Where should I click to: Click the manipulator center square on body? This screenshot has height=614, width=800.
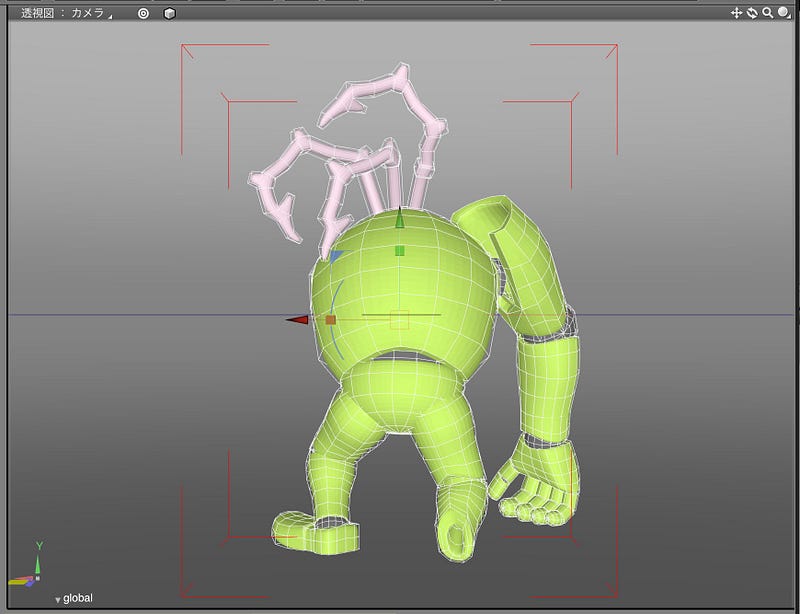[x=399, y=320]
